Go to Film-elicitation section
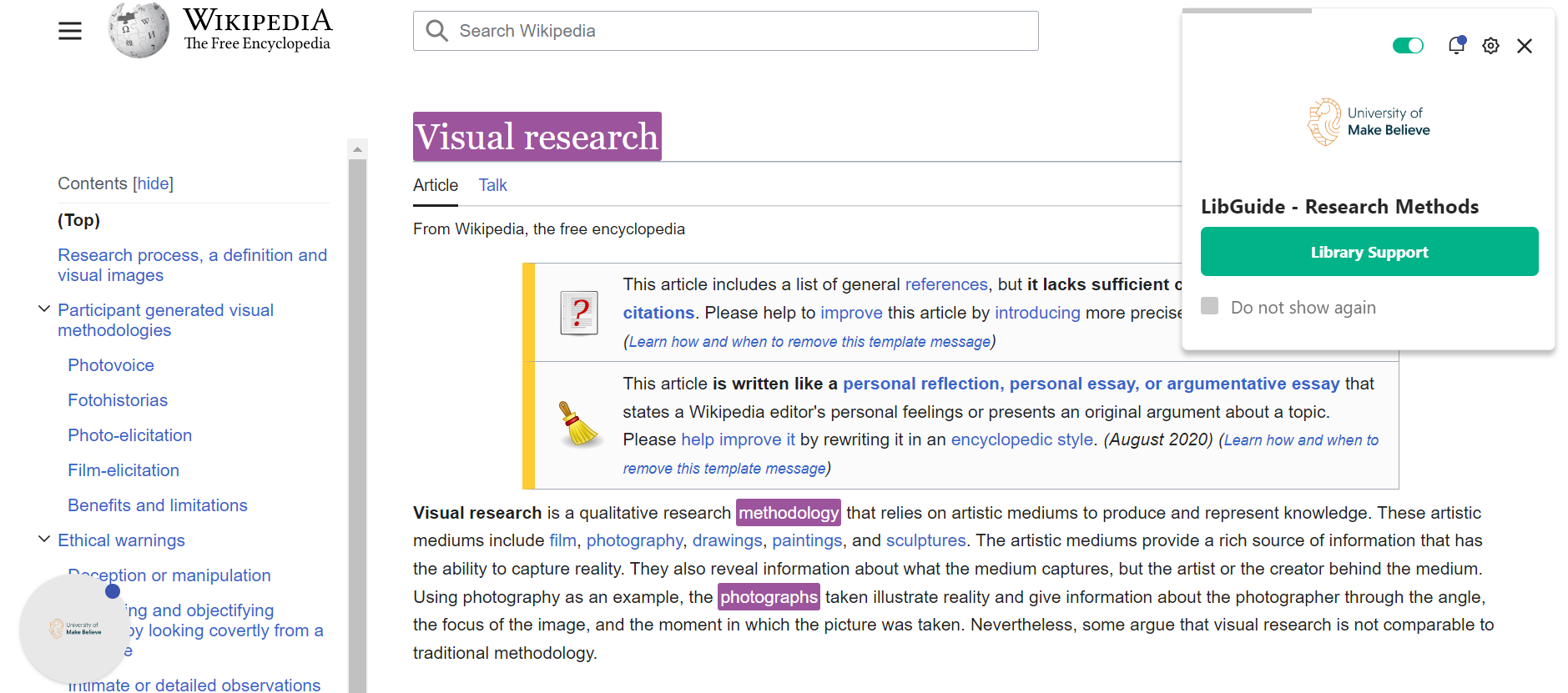 click(124, 470)
